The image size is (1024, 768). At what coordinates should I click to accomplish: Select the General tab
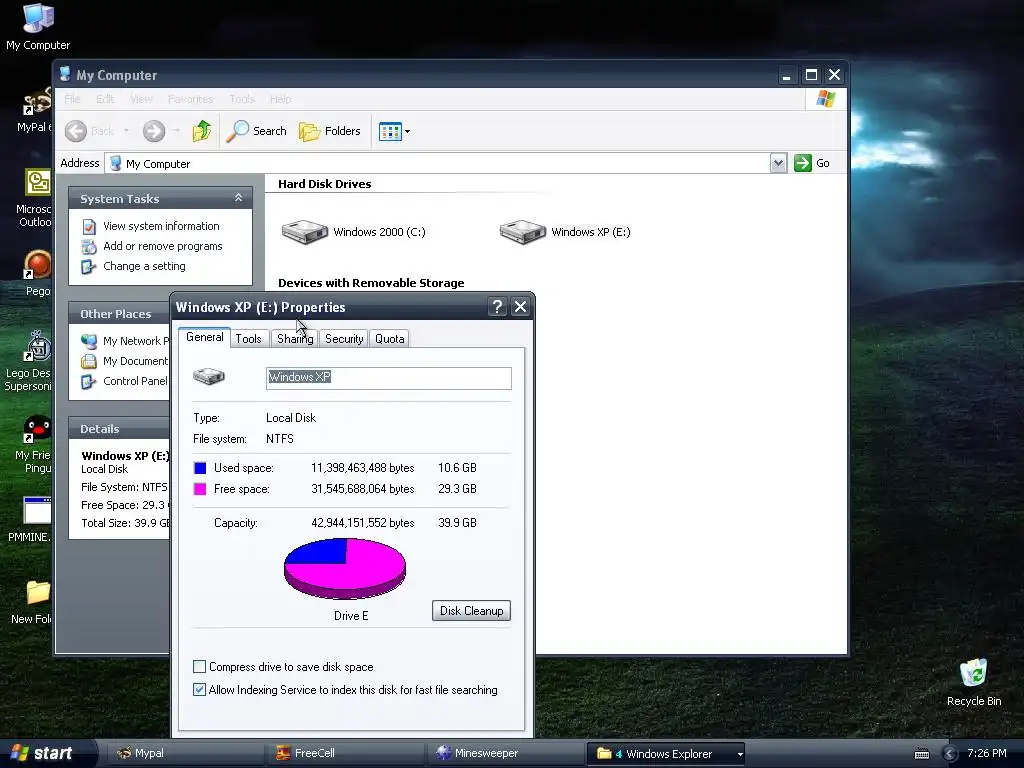pyautogui.click(x=204, y=338)
